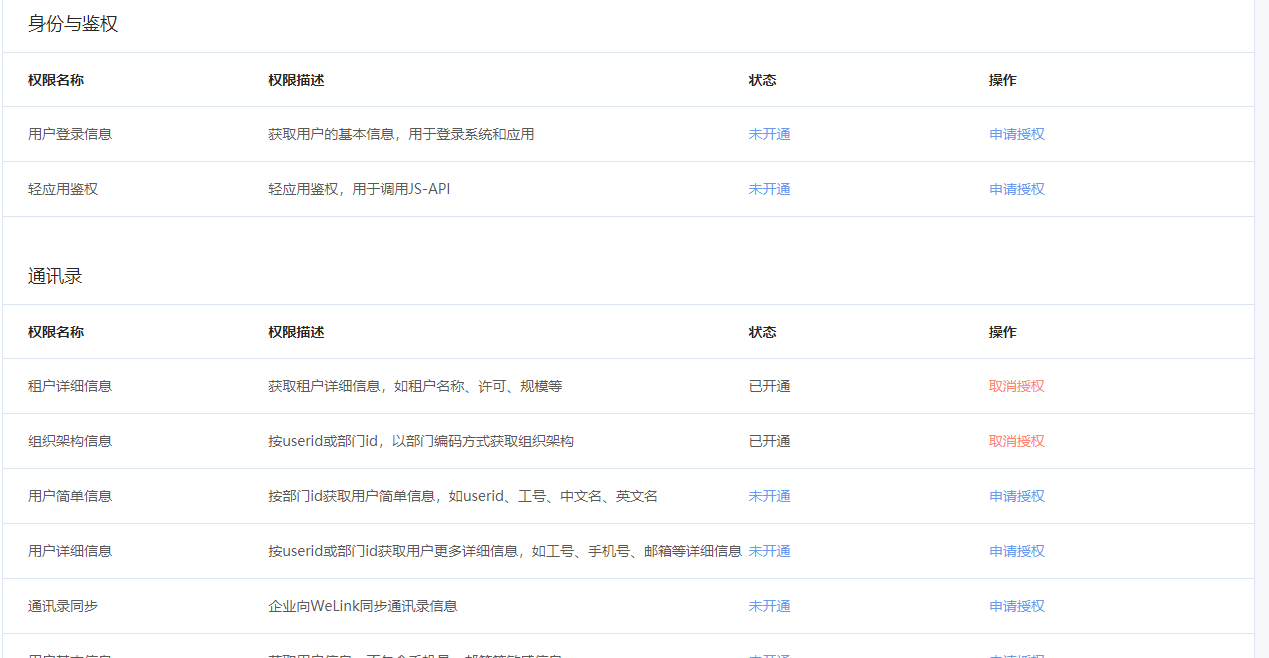Click 未开通 status in 通讯录同步 row
Viewport: 1269px width, 658px height.
point(769,606)
